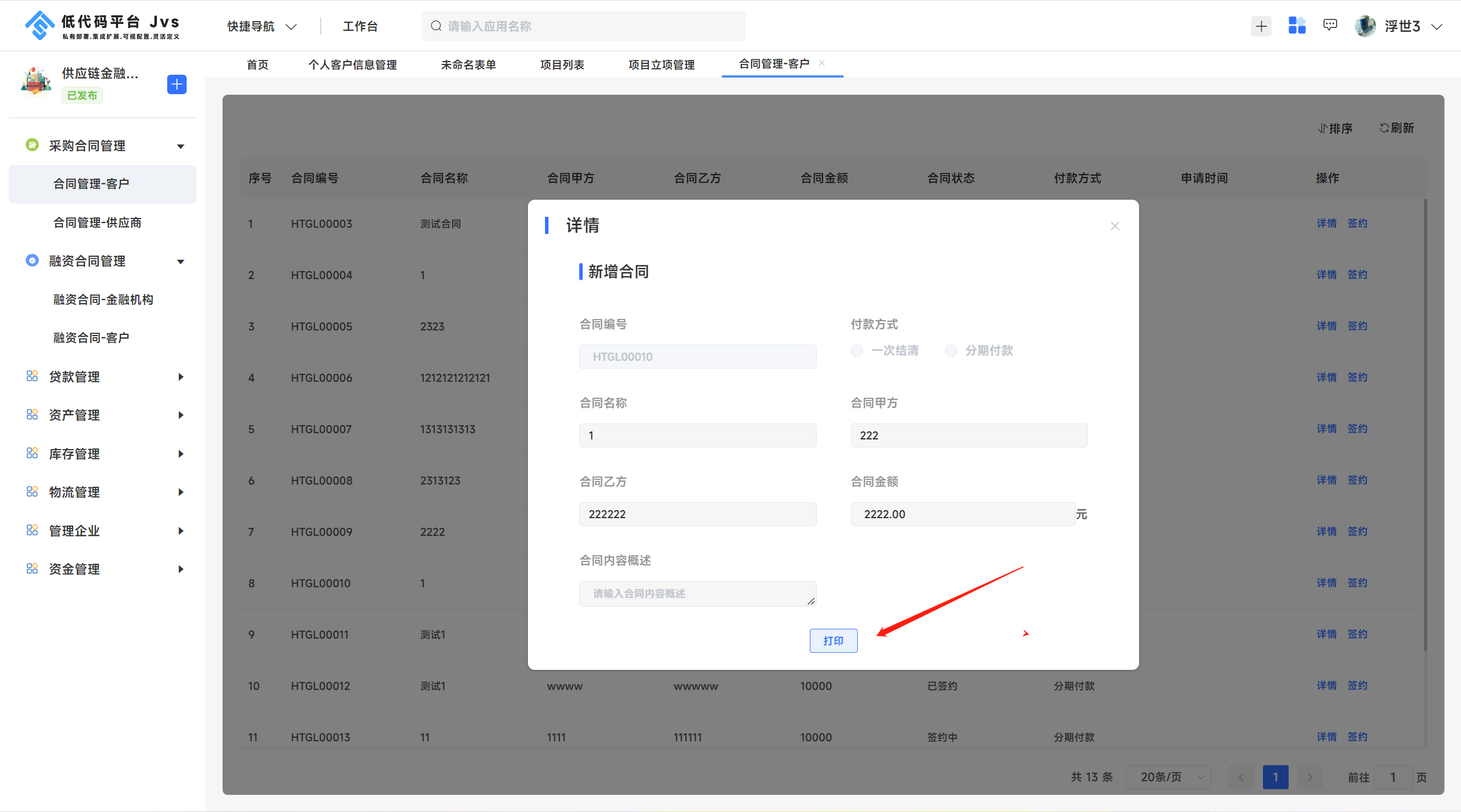This screenshot has height=812, width=1461.
Task: Click the blue plus button beside 供应链金融
Action: pos(177,84)
